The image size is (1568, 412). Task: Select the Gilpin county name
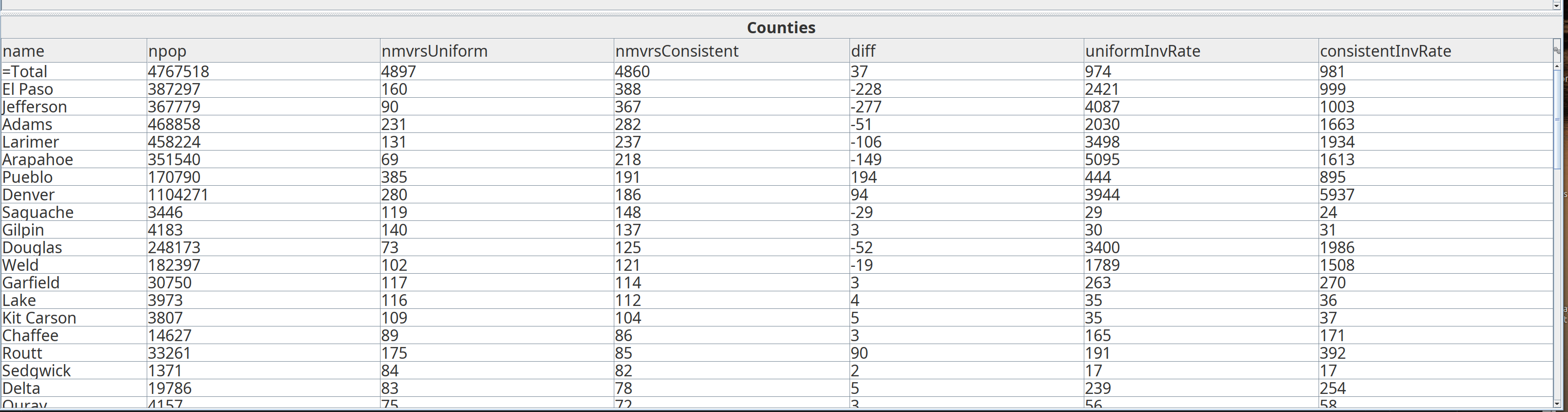pyautogui.click(x=74, y=231)
